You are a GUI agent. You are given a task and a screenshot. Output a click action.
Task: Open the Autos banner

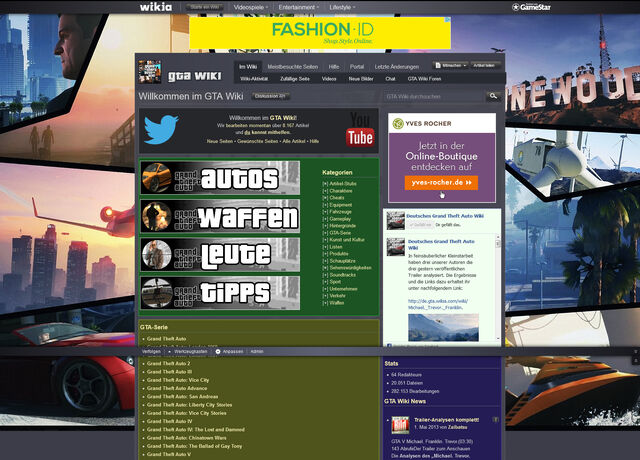click(x=220, y=178)
